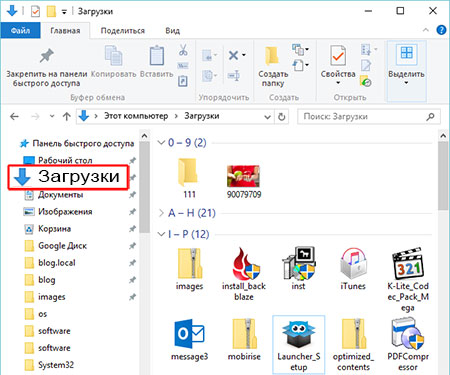
Task: Click the title bar properties checkmark icon
Action: point(35,12)
